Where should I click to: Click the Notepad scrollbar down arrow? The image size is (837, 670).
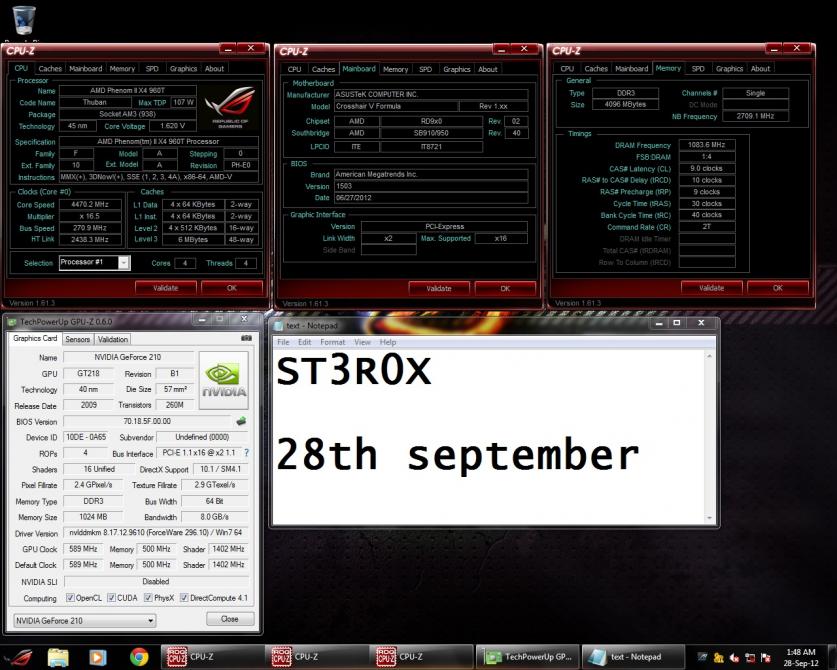tap(709, 518)
